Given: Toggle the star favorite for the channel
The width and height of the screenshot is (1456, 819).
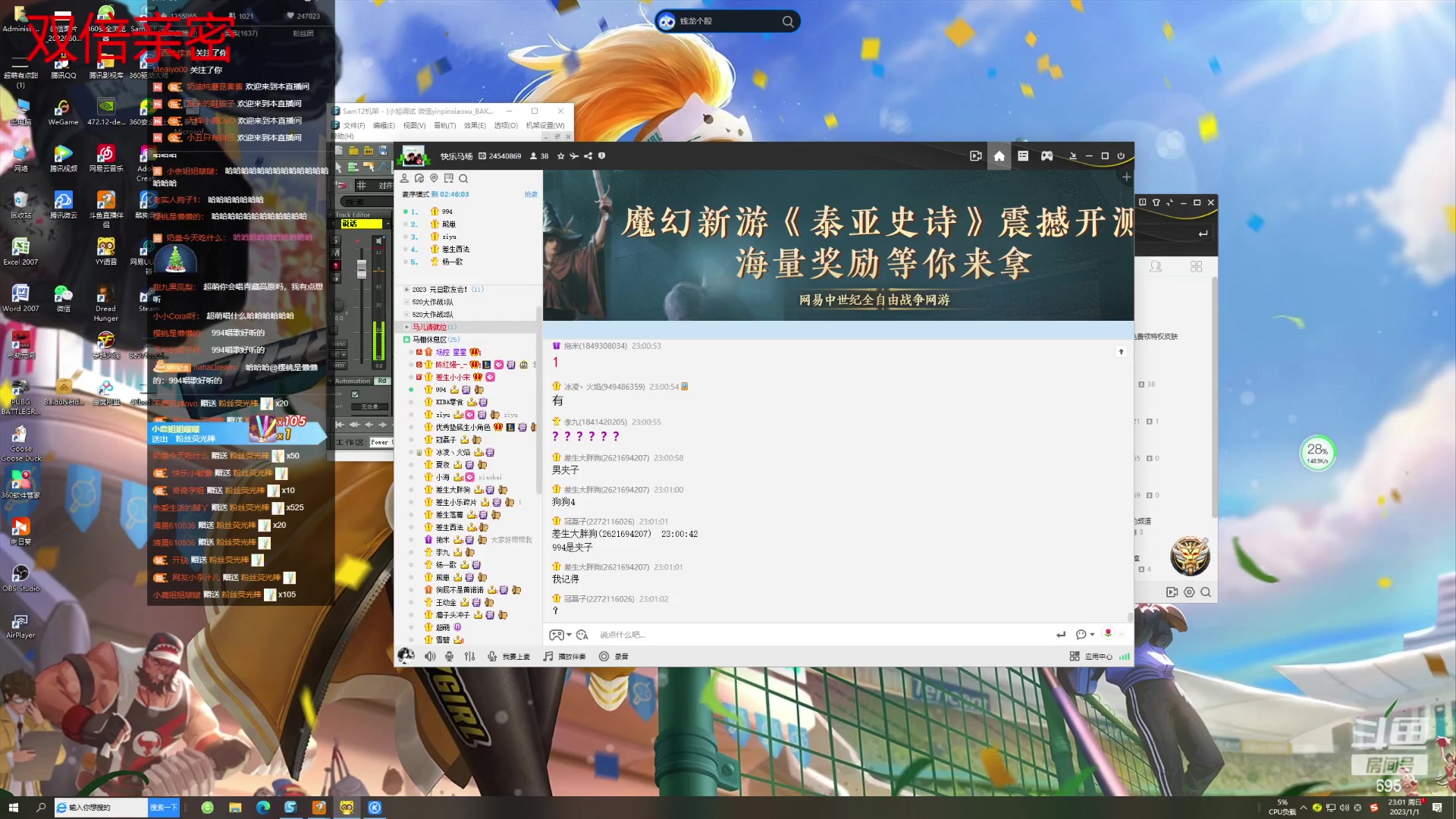Looking at the screenshot, I should pyautogui.click(x=560, y=156).
